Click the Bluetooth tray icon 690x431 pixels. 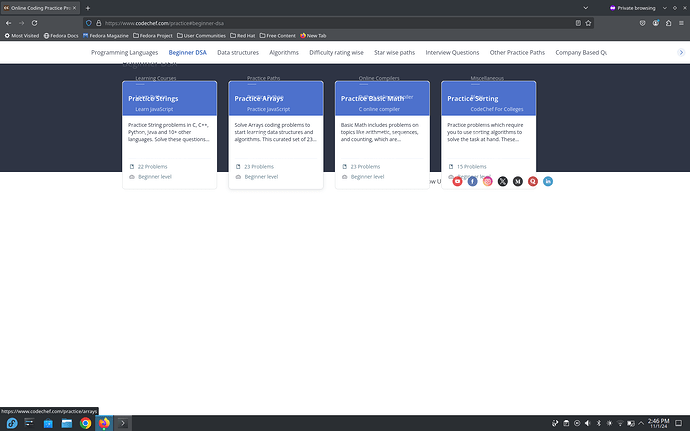tap(598, 423)
